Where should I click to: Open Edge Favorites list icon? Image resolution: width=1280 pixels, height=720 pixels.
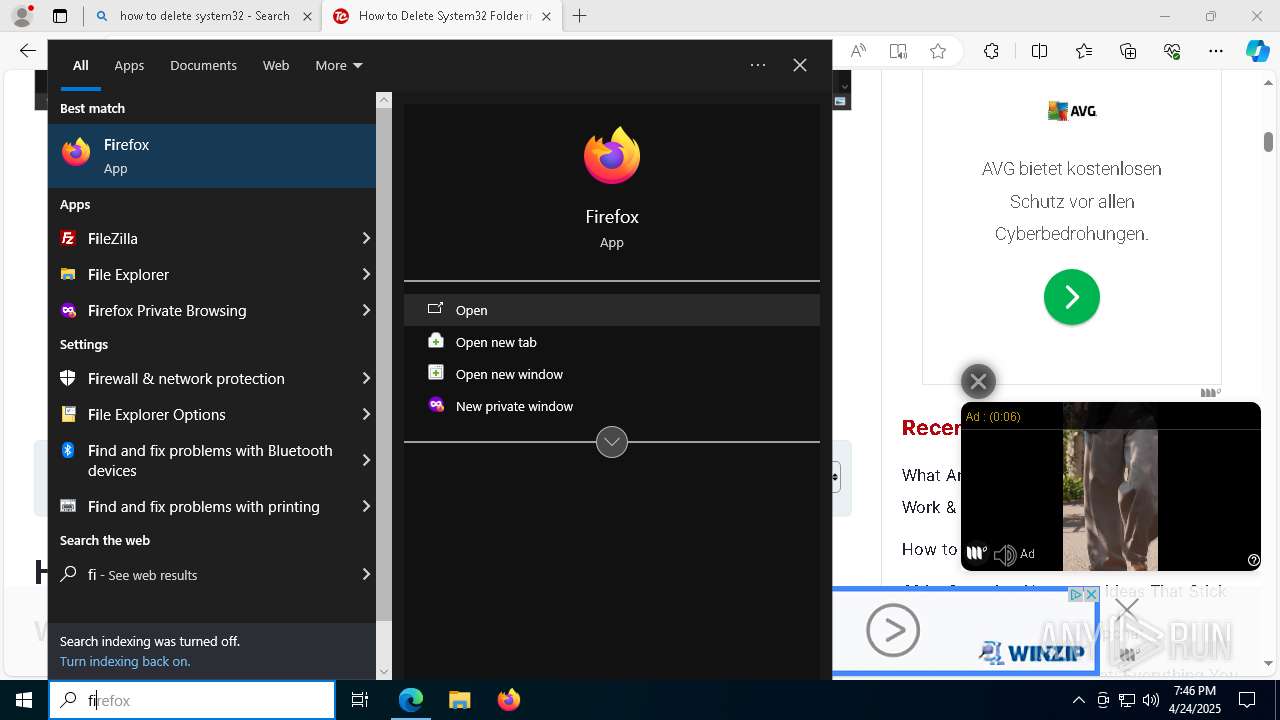pos(1084,51)
